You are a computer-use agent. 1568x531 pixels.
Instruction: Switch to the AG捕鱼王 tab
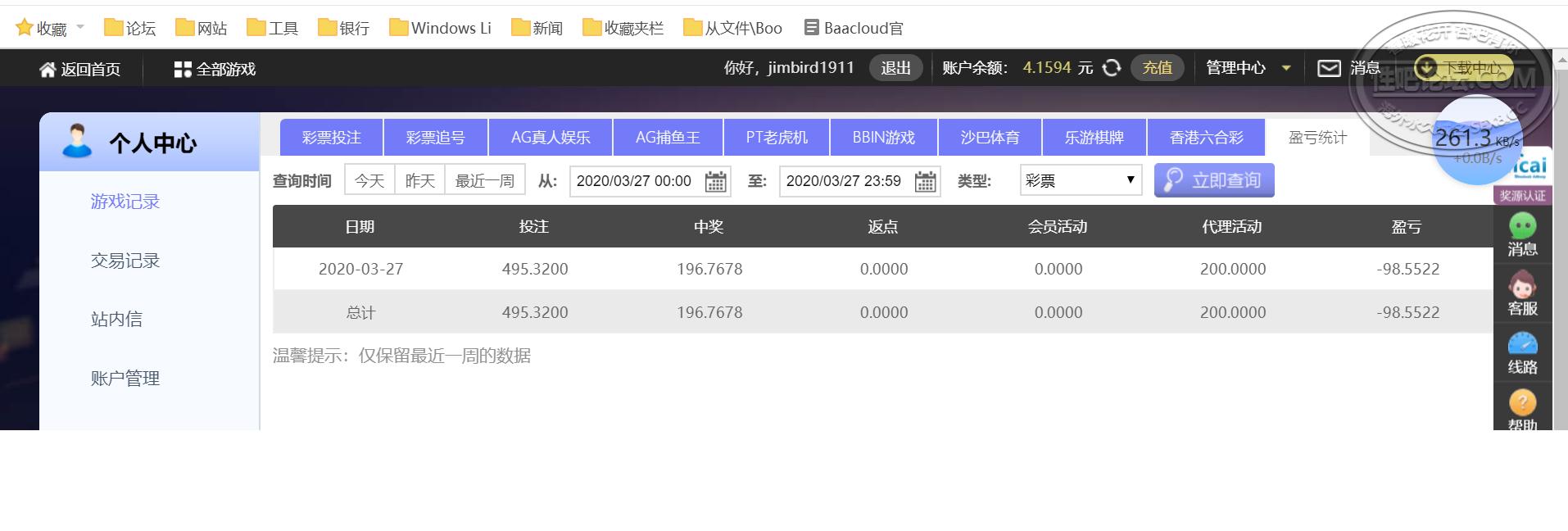(x=668, y=138)
